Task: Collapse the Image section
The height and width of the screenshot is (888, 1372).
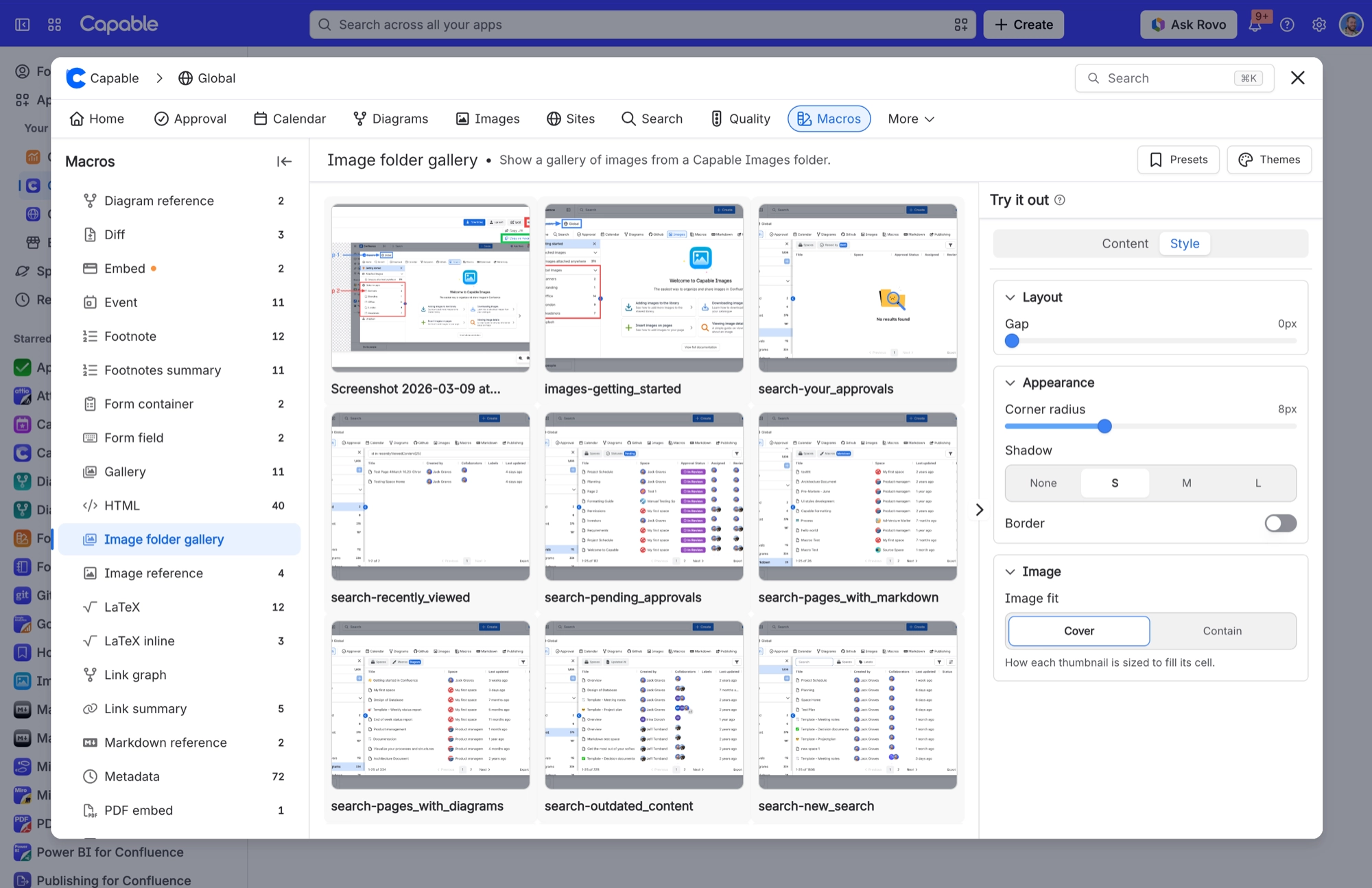Action: [x=1010, y=572]
